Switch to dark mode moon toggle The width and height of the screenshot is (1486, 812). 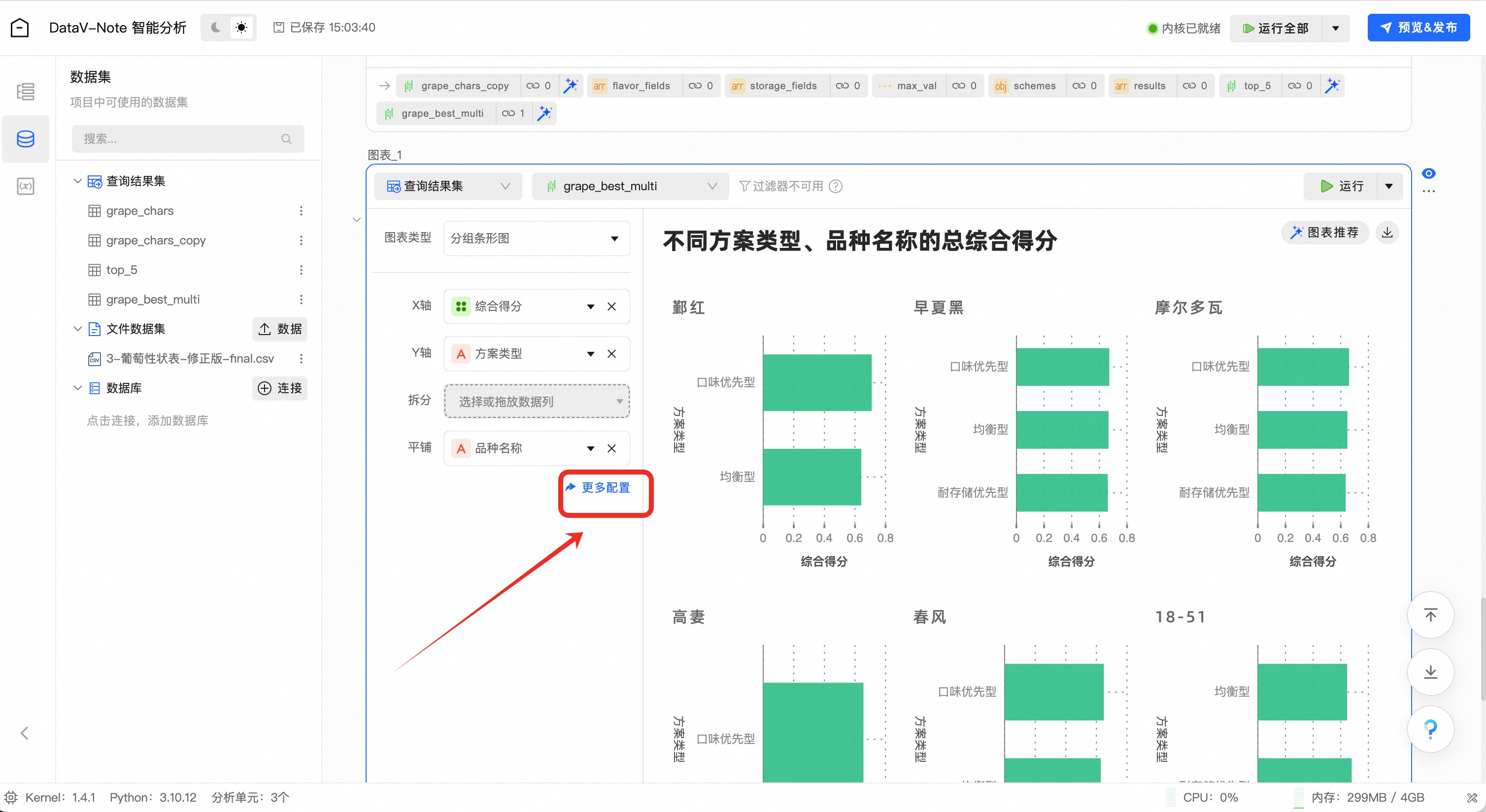click(216, 28)
